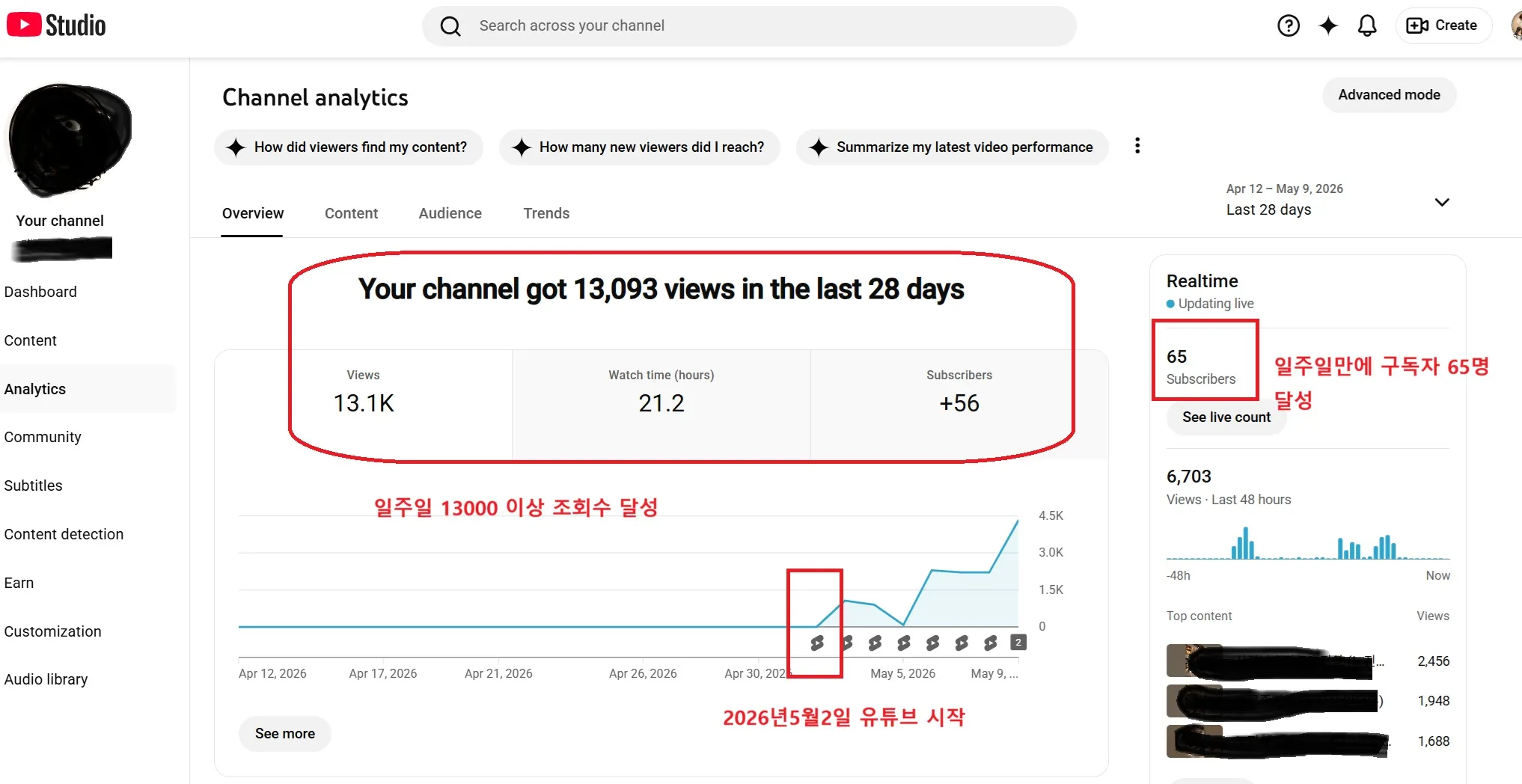The width and height of the screenshot is (1522, 784).
Task: Open Subtitles in the sidebar
Action: coord(33,486)
